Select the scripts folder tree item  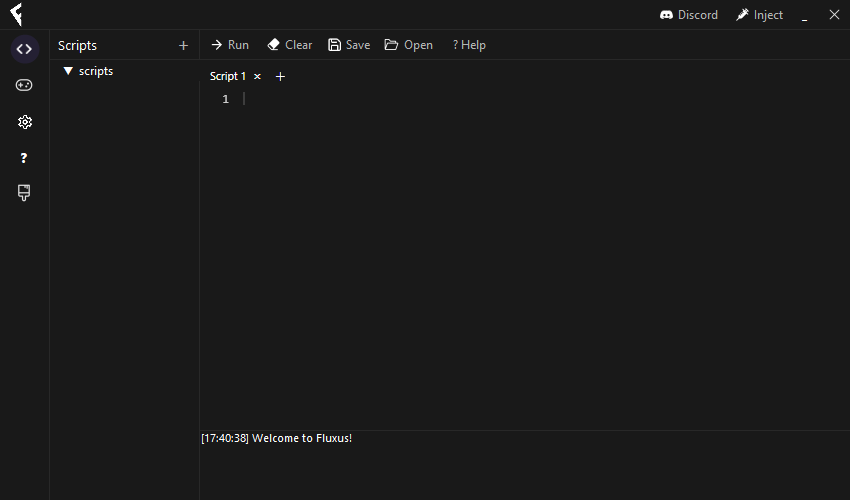[x=96, y=71]
